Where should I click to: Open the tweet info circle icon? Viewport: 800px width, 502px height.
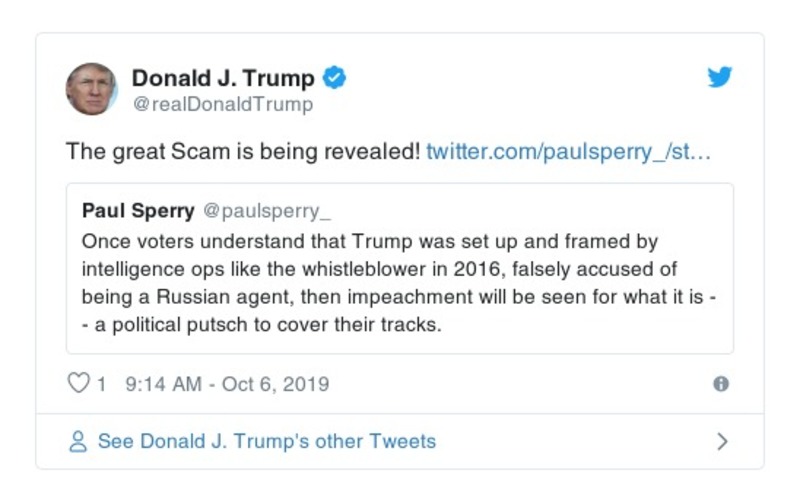point(721,384)
